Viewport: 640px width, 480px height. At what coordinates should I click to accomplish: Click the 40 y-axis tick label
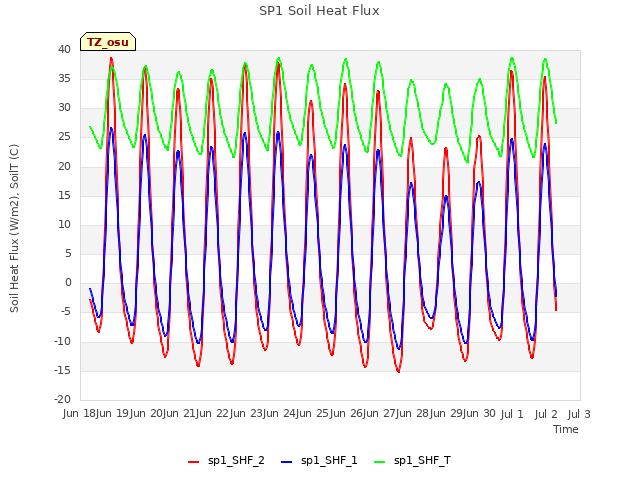point(64,49)
